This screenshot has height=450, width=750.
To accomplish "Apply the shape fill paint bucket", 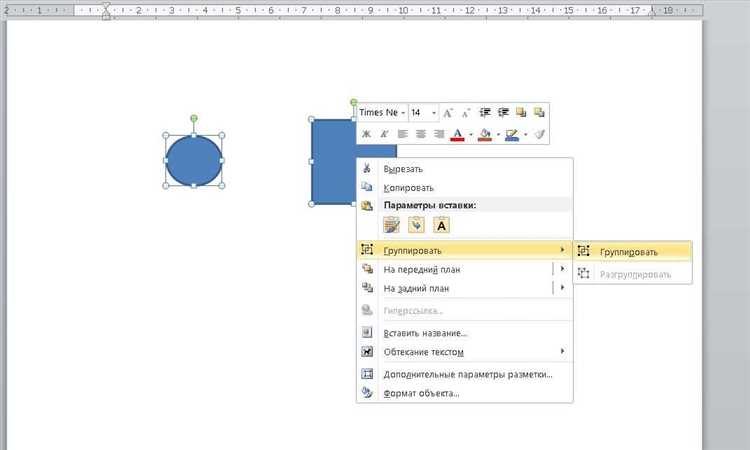I will point(485,134).
